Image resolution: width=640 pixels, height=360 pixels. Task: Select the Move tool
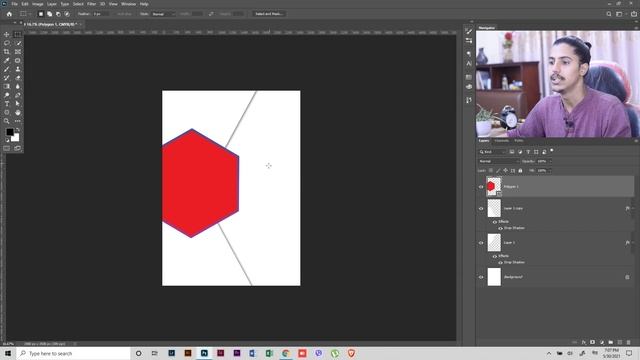coord(7,34)
